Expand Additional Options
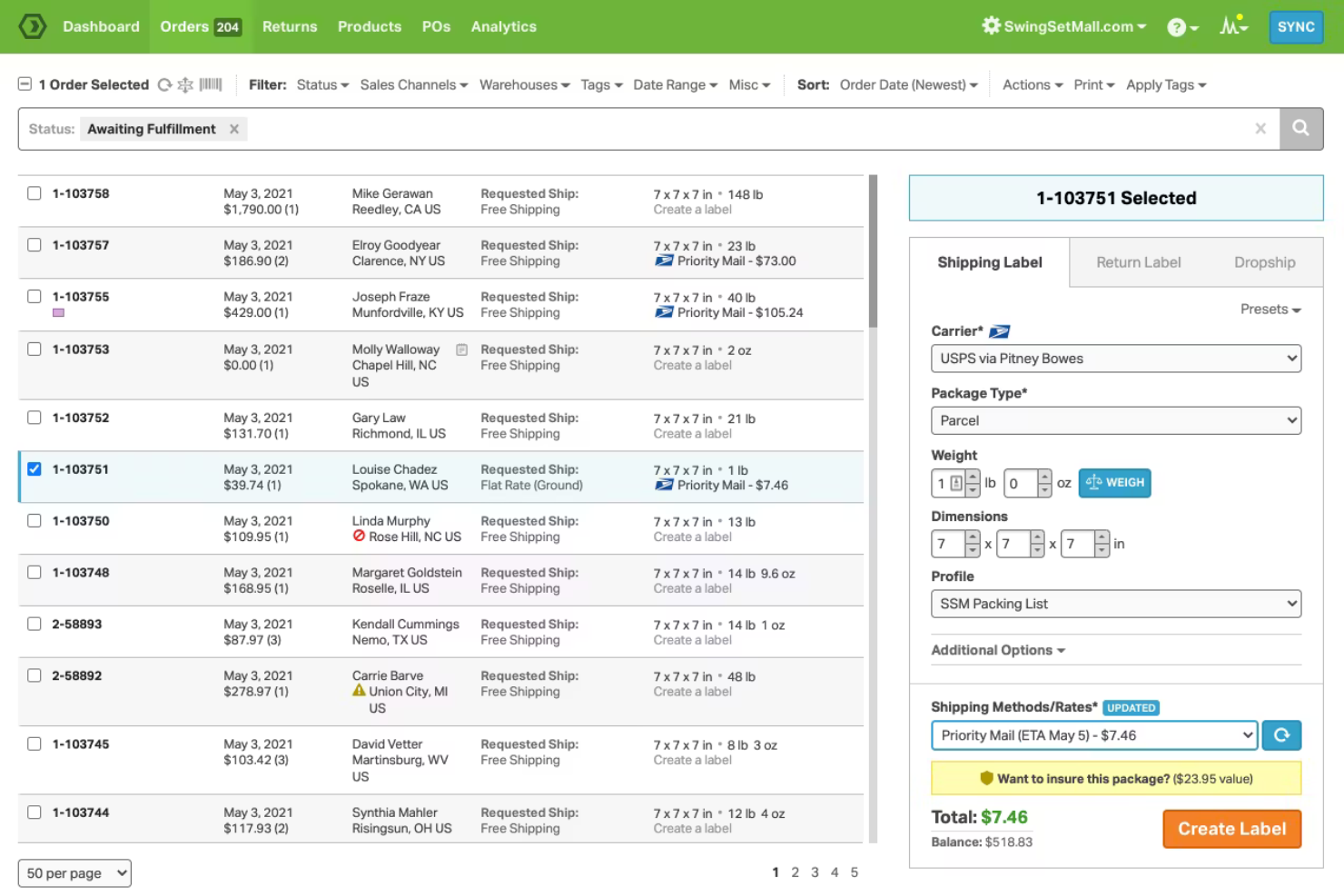Screen dimensions: 1344x896 (997, 650)
